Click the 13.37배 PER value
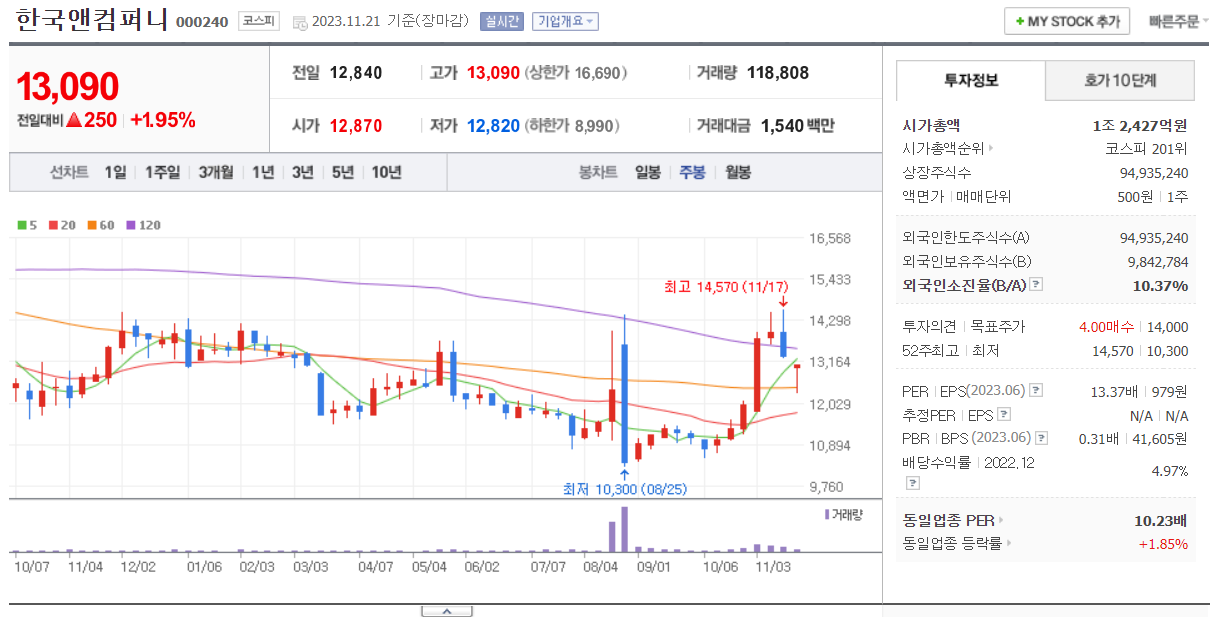This screenshot has height=617, width=1213. click(x=1114, y=391)
